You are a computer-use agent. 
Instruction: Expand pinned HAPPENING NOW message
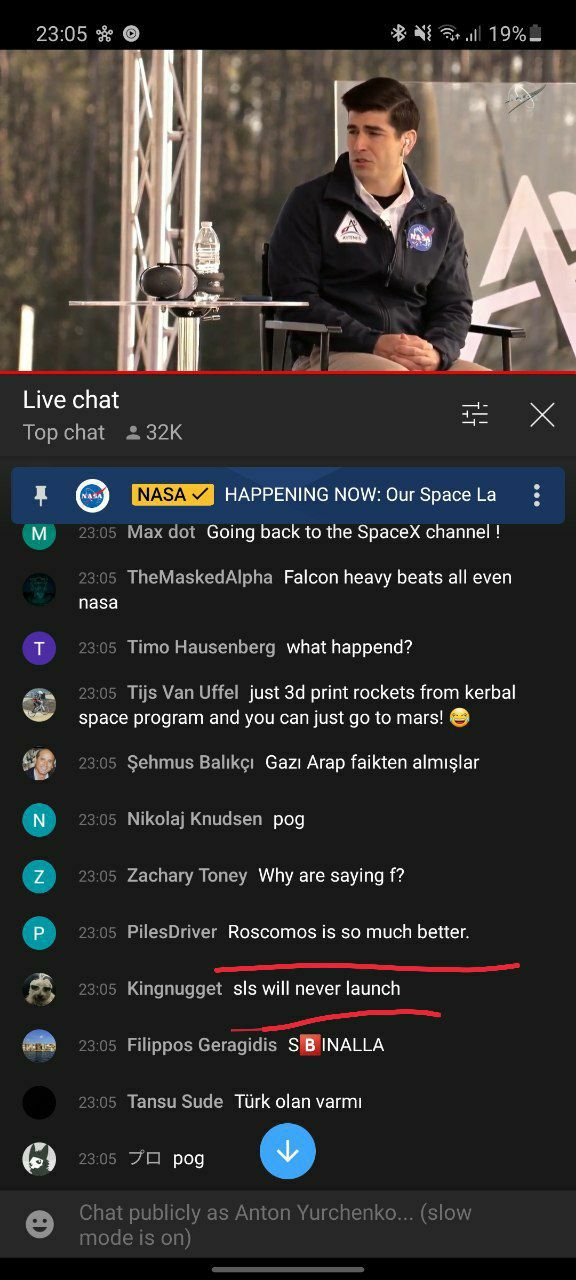pos(360,495)
